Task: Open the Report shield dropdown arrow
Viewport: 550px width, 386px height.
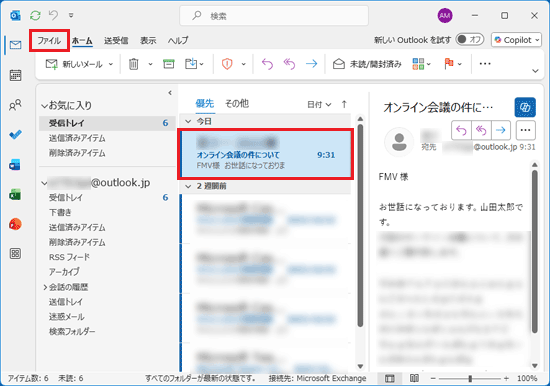Action: point(244,64)
